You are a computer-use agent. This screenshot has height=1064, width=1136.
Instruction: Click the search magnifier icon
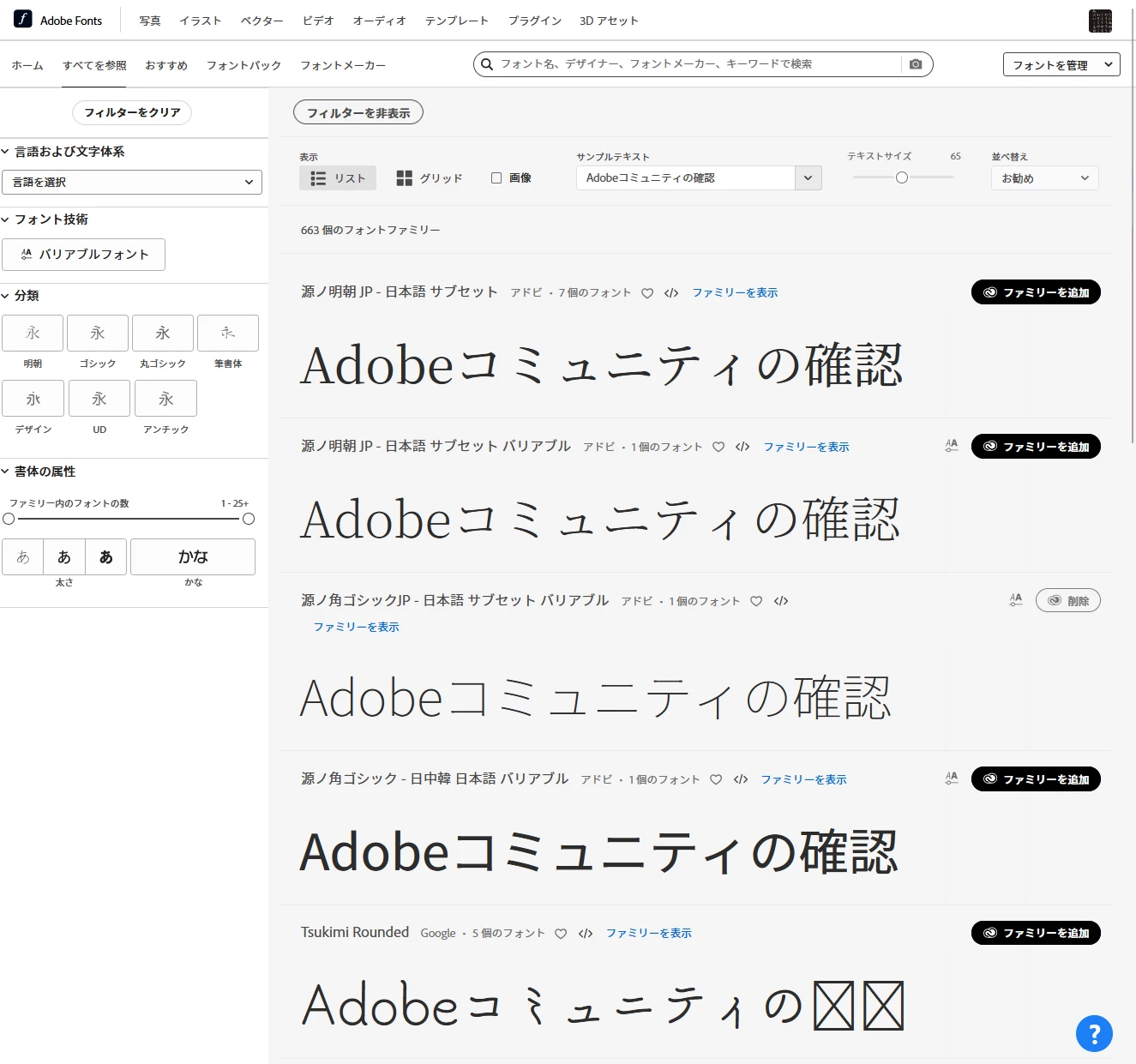click(487, 64)
